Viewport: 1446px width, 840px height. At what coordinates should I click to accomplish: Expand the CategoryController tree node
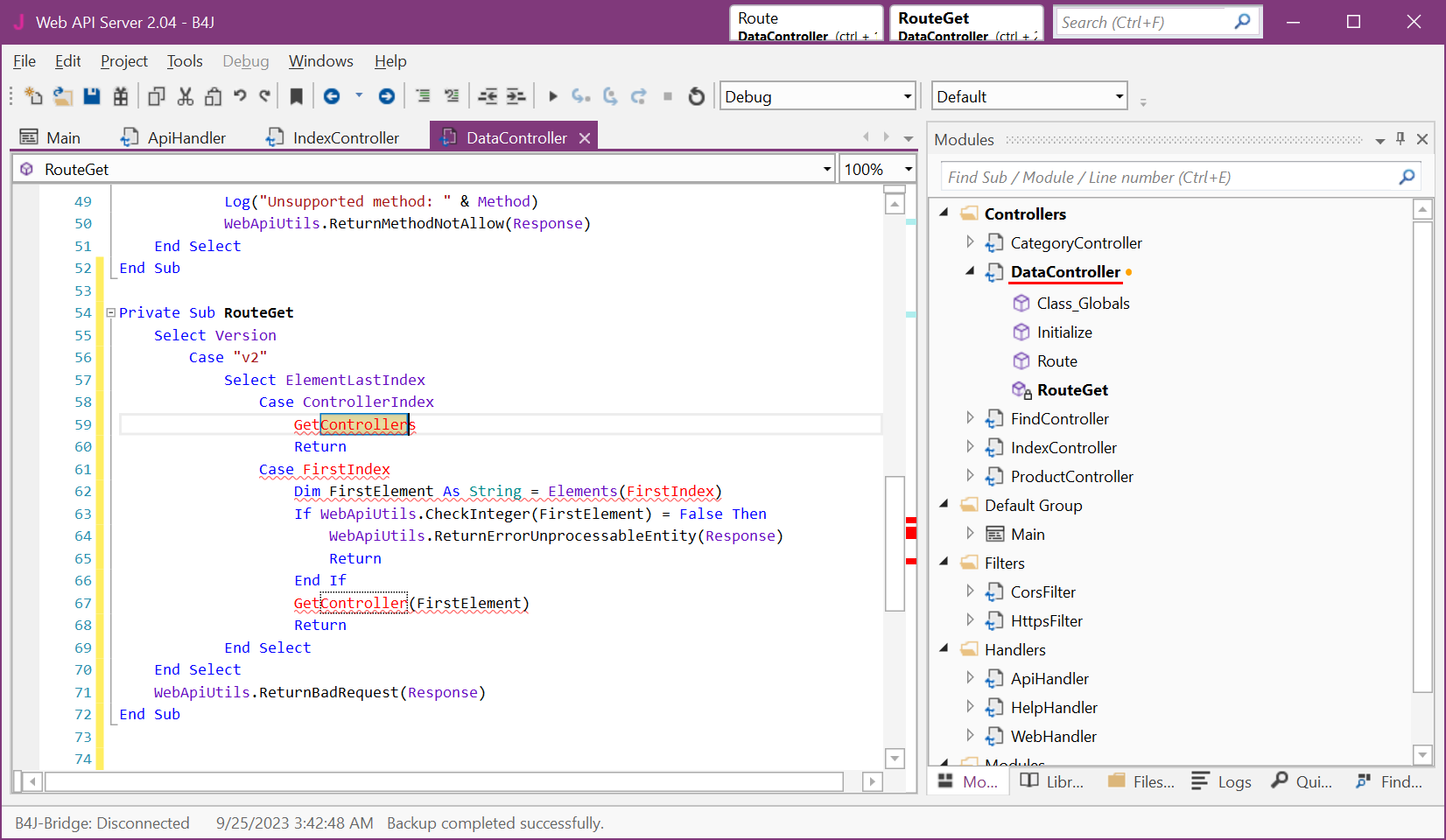click(x=970, y=242)
